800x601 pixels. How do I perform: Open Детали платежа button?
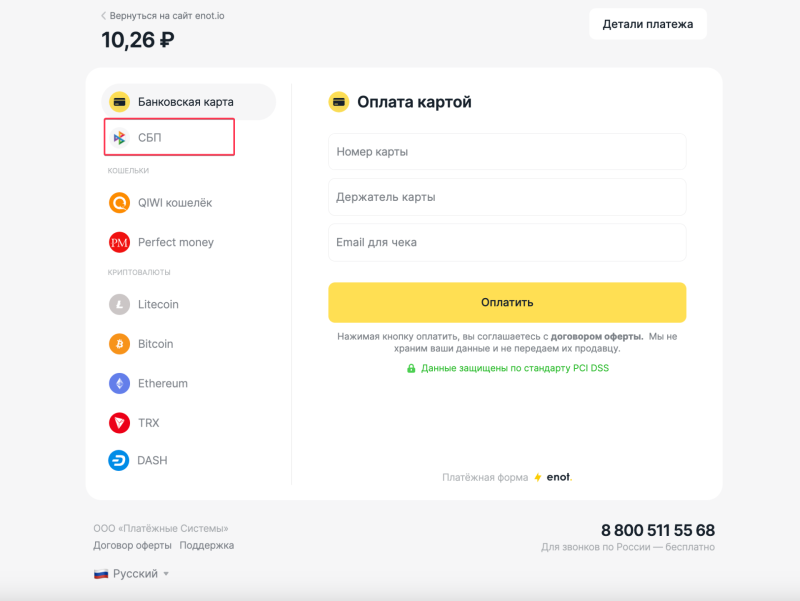click(x=648, y=24)
